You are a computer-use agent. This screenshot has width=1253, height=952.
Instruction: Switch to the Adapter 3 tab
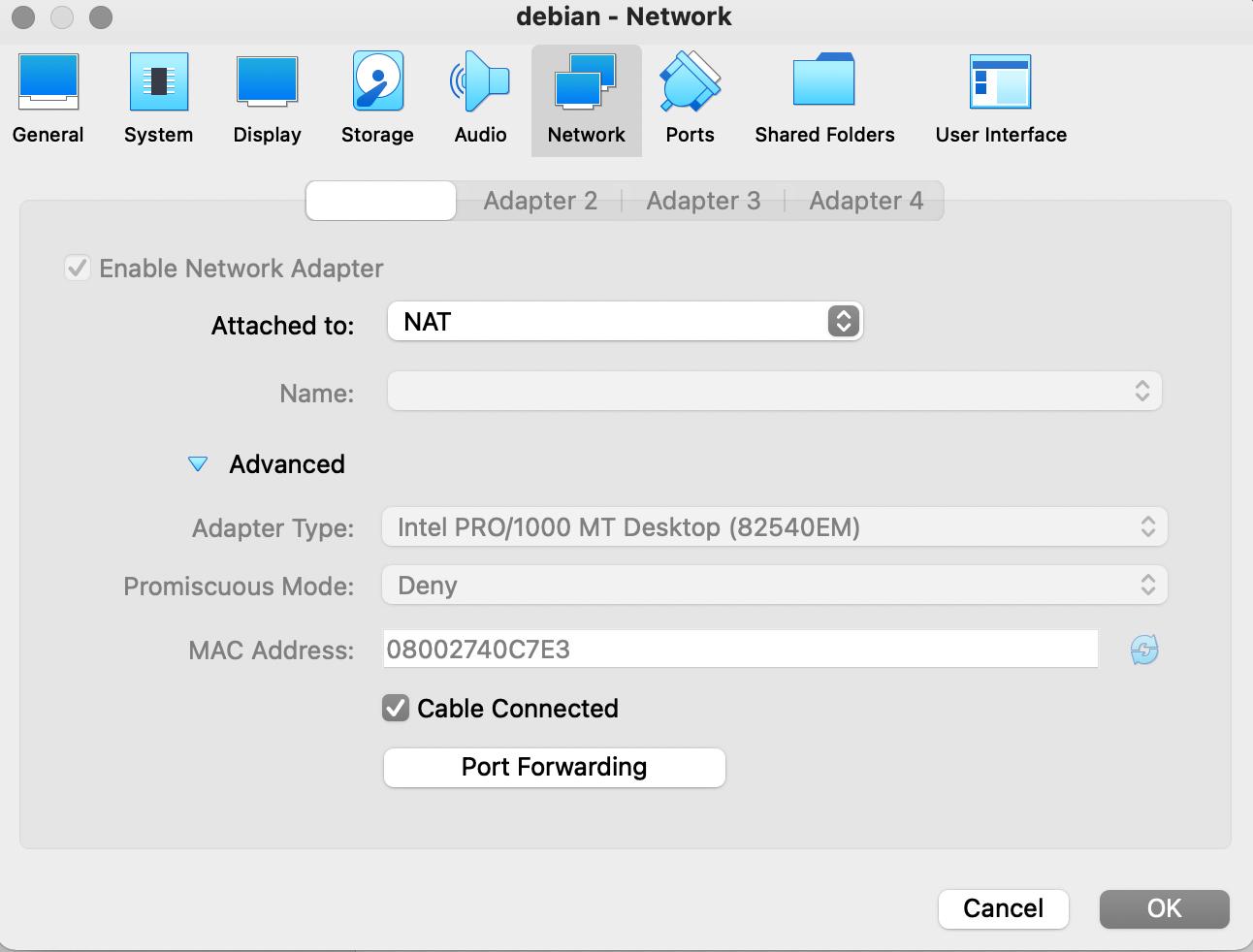703,201
